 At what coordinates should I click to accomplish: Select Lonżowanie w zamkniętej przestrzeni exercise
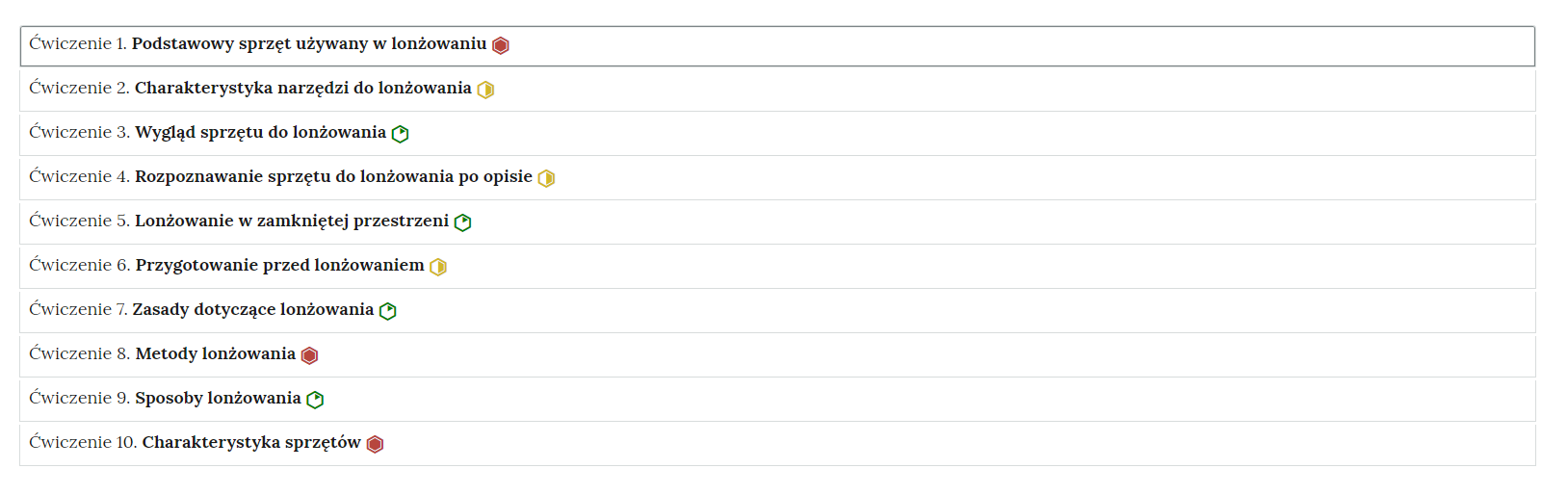coord(291,221)
